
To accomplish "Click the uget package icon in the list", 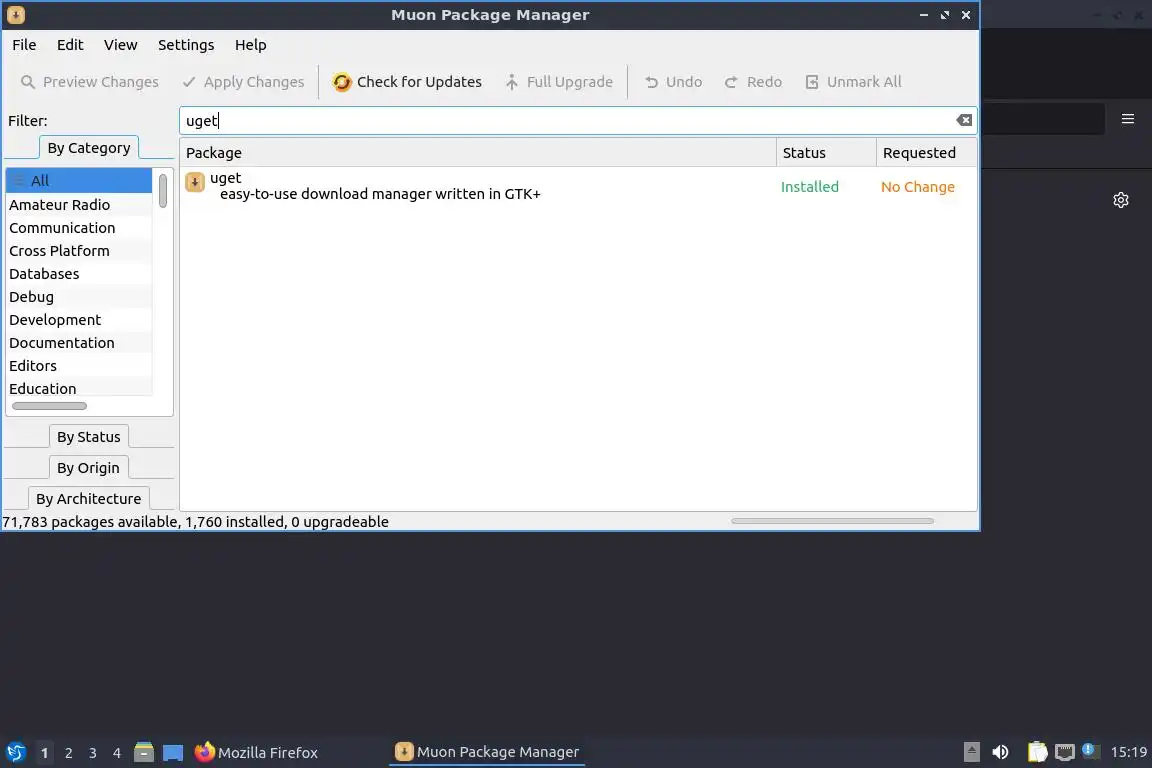I will tap(195, 182).
